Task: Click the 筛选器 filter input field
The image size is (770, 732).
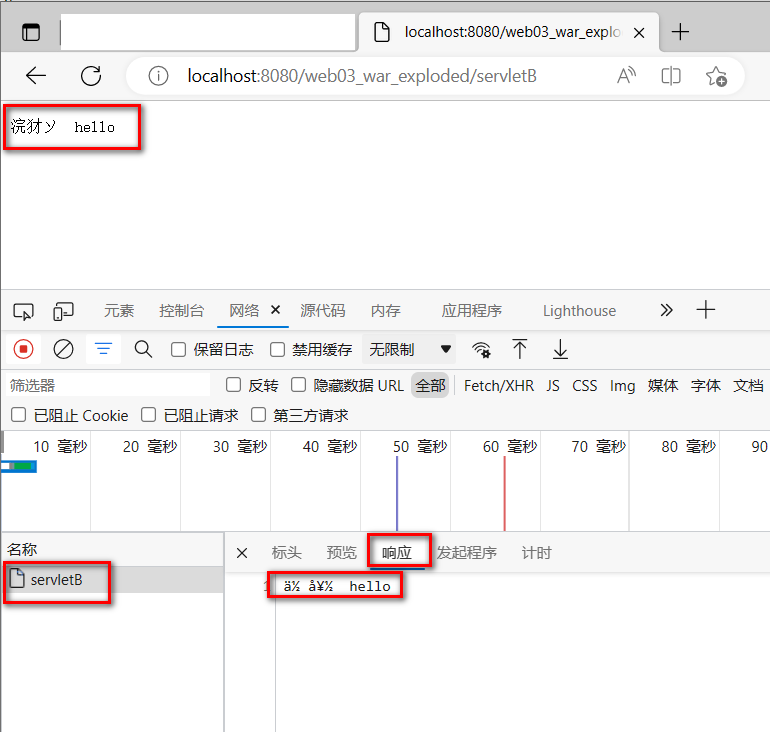Action: tap(105, 385)
